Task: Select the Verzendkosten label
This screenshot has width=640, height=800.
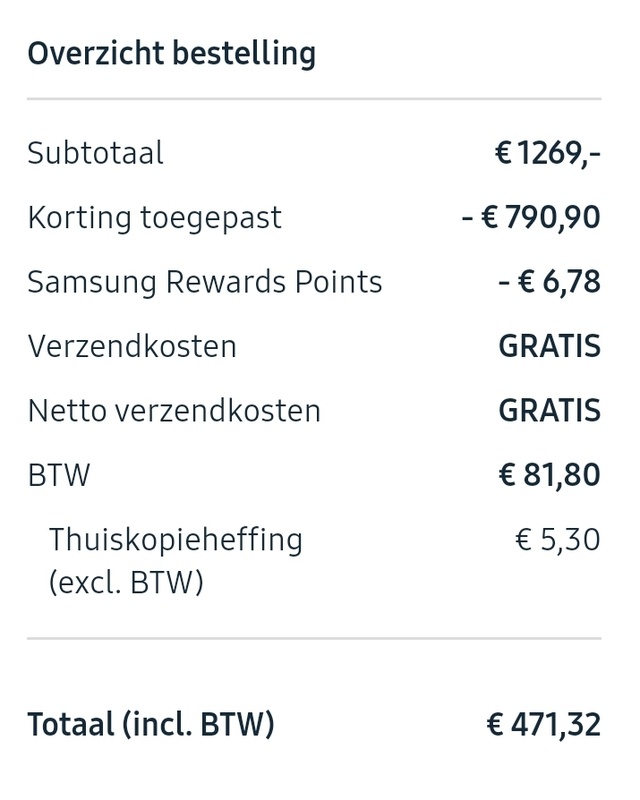Action: click(132, 346)
